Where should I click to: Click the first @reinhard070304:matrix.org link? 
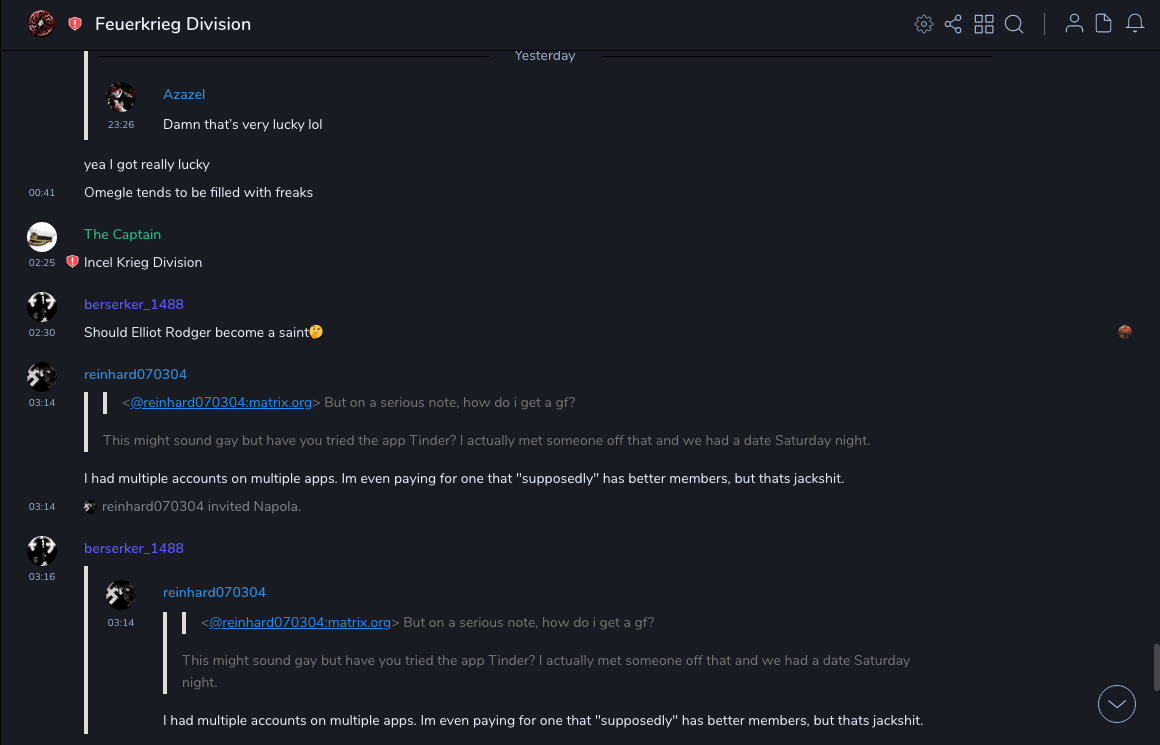click(221, 403)
